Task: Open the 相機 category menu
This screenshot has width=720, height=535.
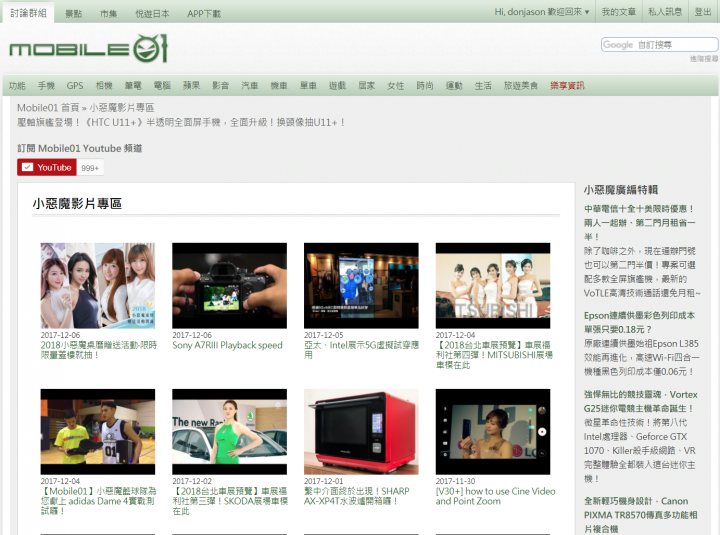Action: pyautogui.click(x=104, y=85)
